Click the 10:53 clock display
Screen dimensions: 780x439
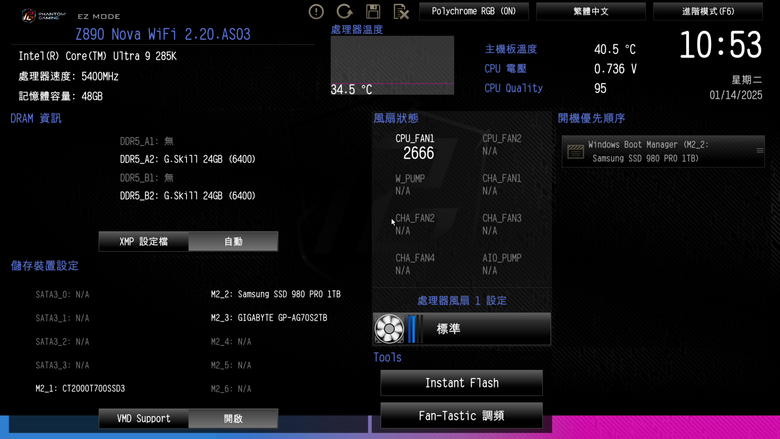point(720,45)
